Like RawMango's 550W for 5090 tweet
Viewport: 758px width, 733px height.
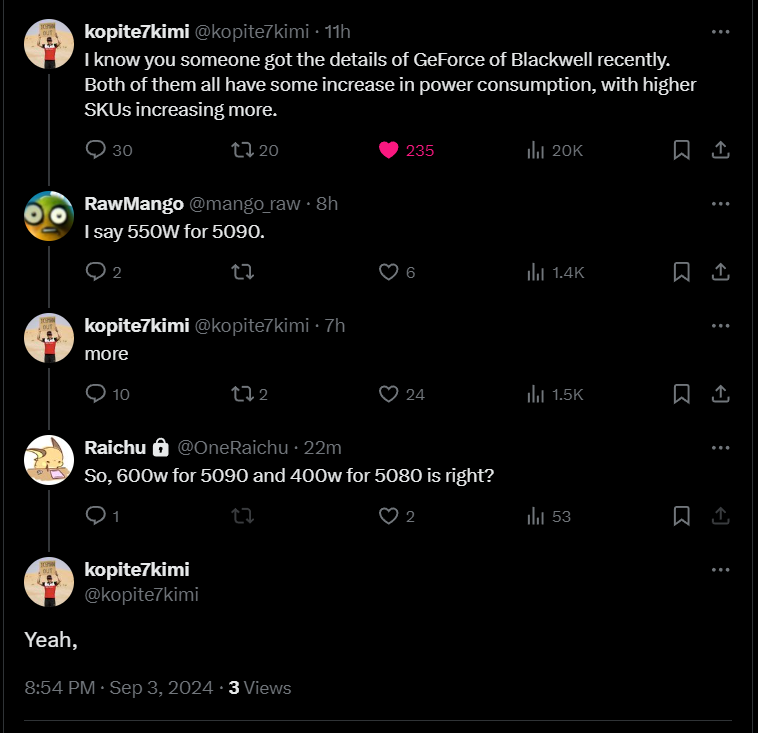[390, 272]
